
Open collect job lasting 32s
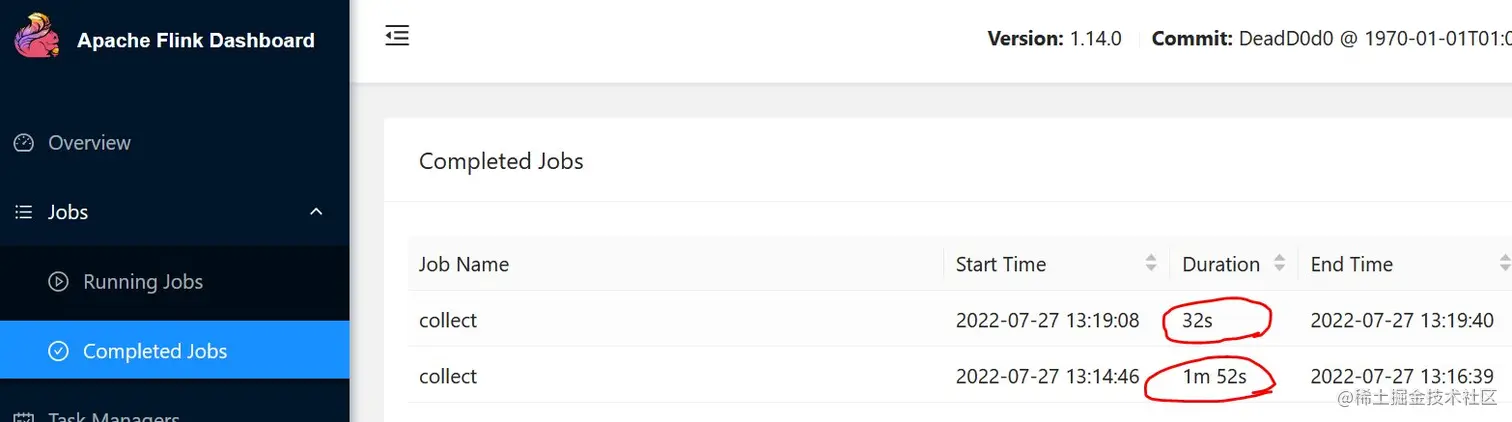(x=448, y=320)
